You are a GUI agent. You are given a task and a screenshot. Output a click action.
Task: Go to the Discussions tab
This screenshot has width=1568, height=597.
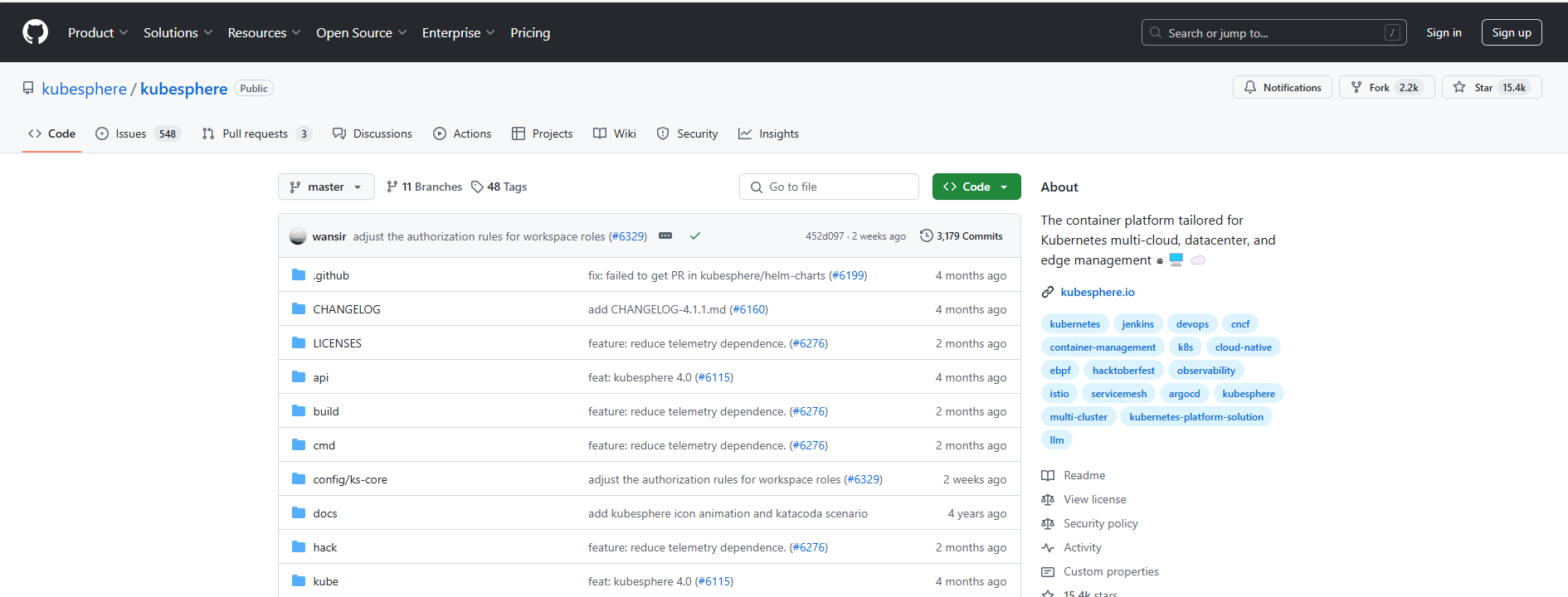[x=372, y=133]
